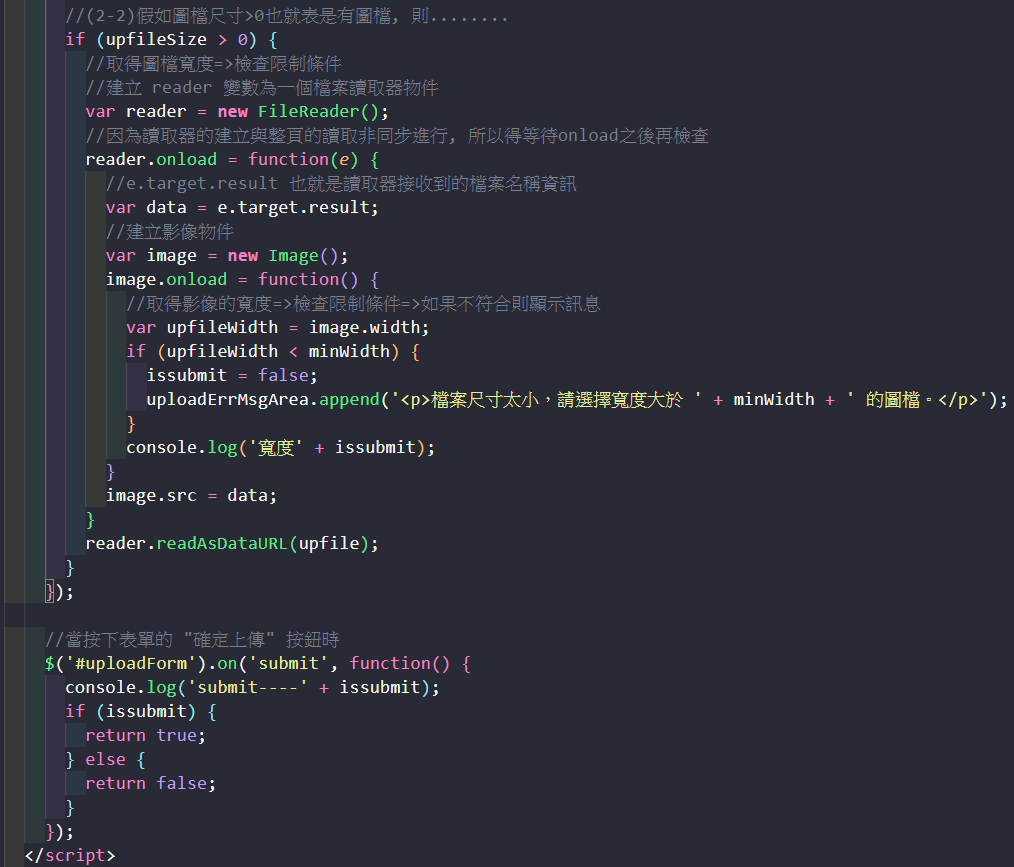Image resolution: width=1014 pixels, height=867 pixels.
Task: Click the return false statement
Action: pyautogui.click(x=150, y=783)
